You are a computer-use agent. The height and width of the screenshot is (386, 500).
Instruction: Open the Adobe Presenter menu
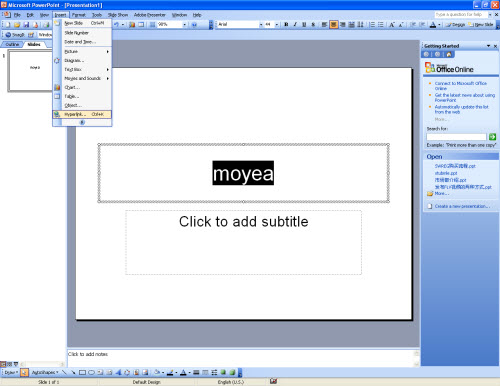150,15
